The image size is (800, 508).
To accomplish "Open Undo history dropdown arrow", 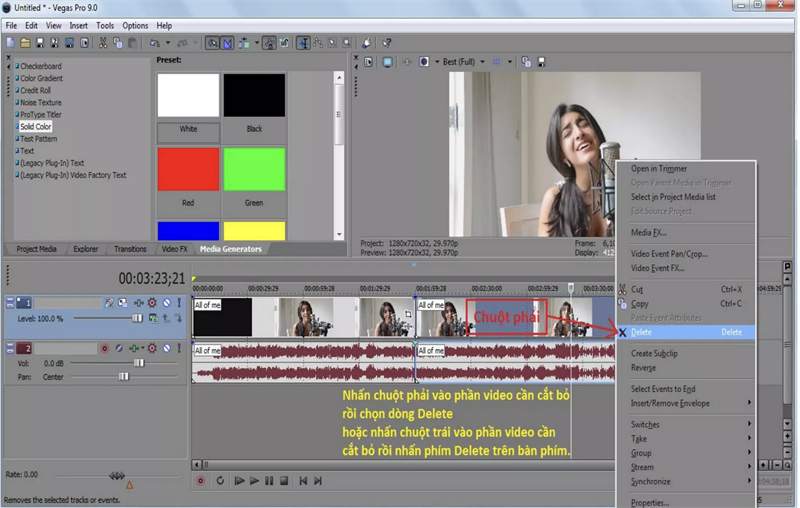I will coord(167,43).
